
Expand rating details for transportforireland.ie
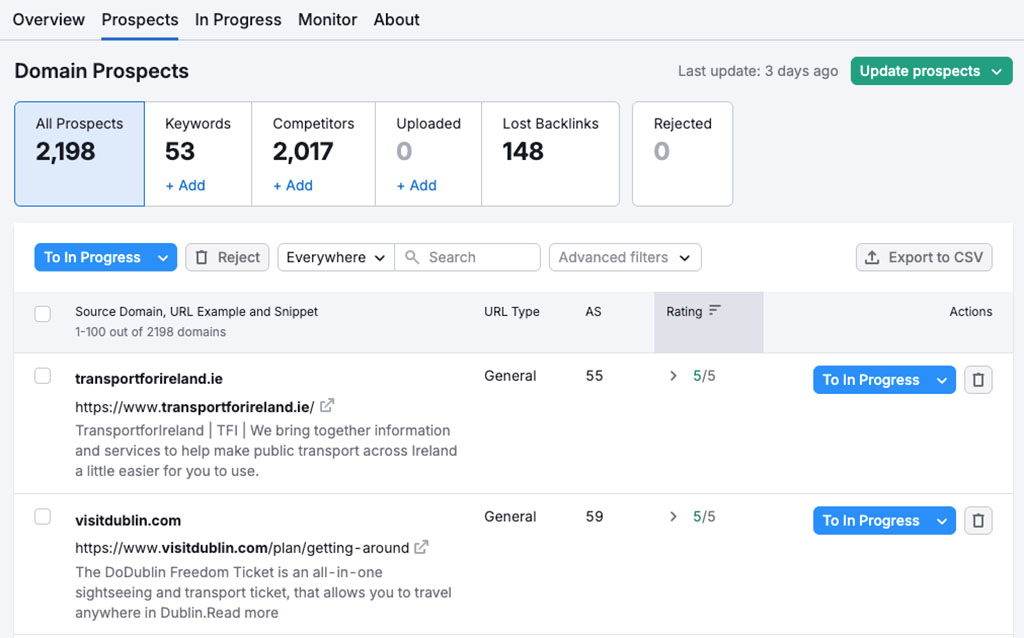673,376
